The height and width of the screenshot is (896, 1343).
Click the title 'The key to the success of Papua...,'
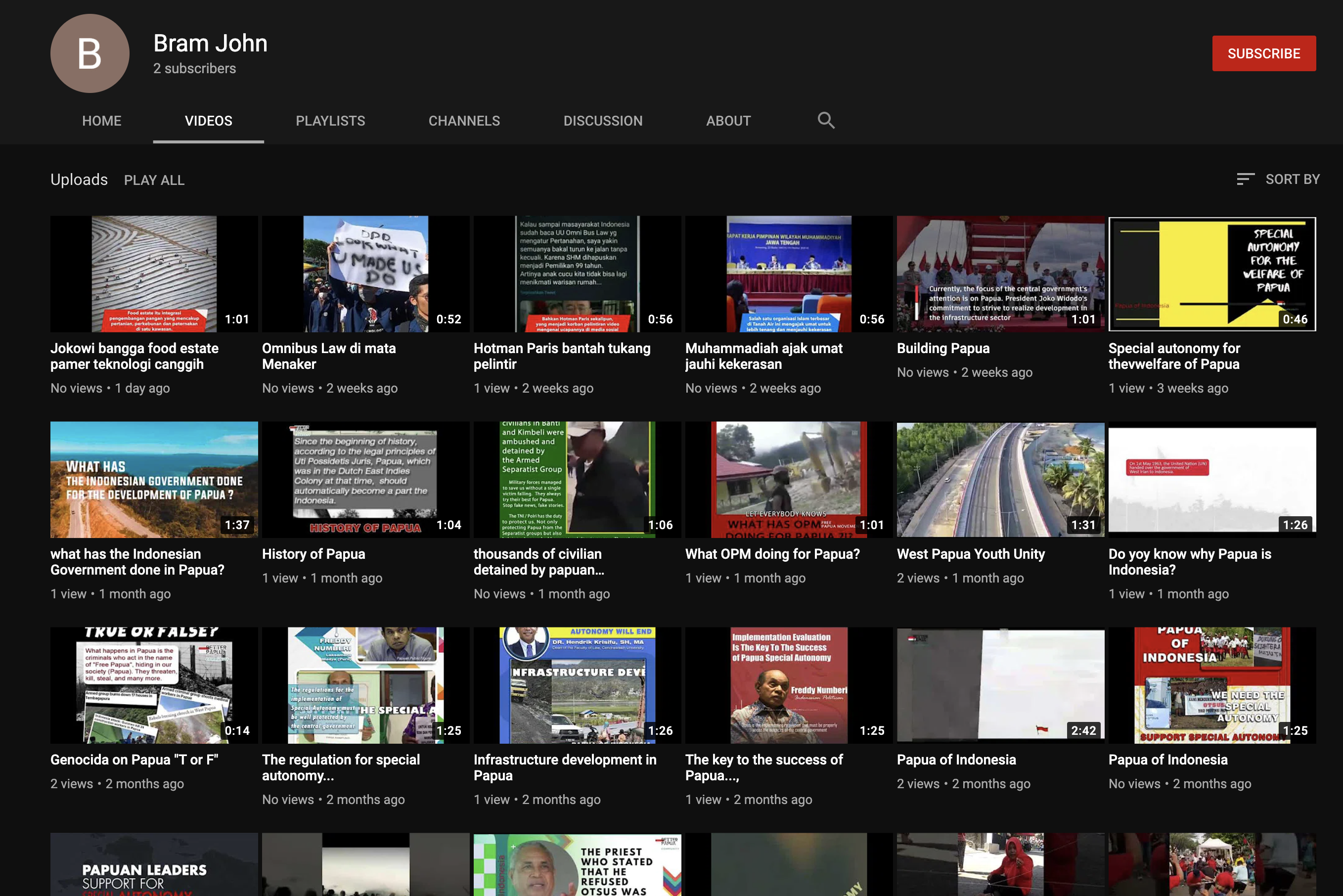pyautogui.click(x=764, y=767)
